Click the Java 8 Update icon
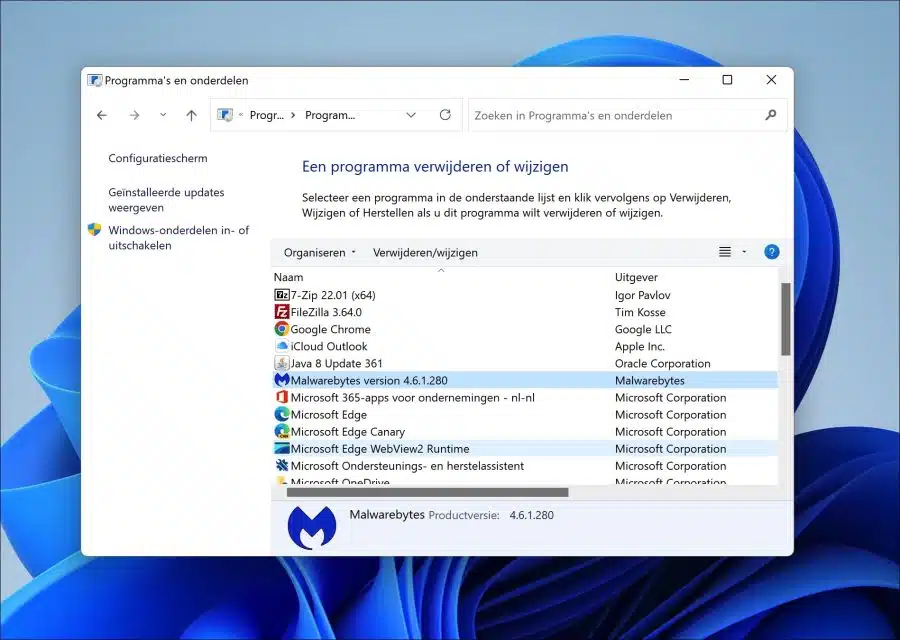 point(282,363)
